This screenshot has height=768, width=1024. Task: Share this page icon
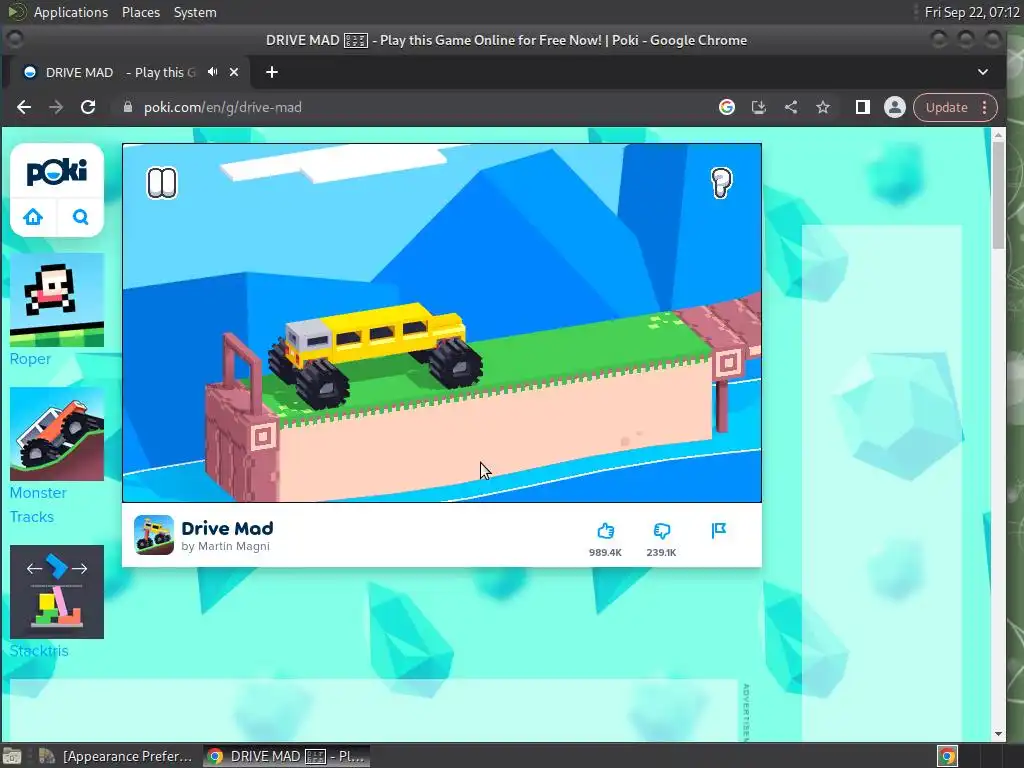[x=791, y=107]
